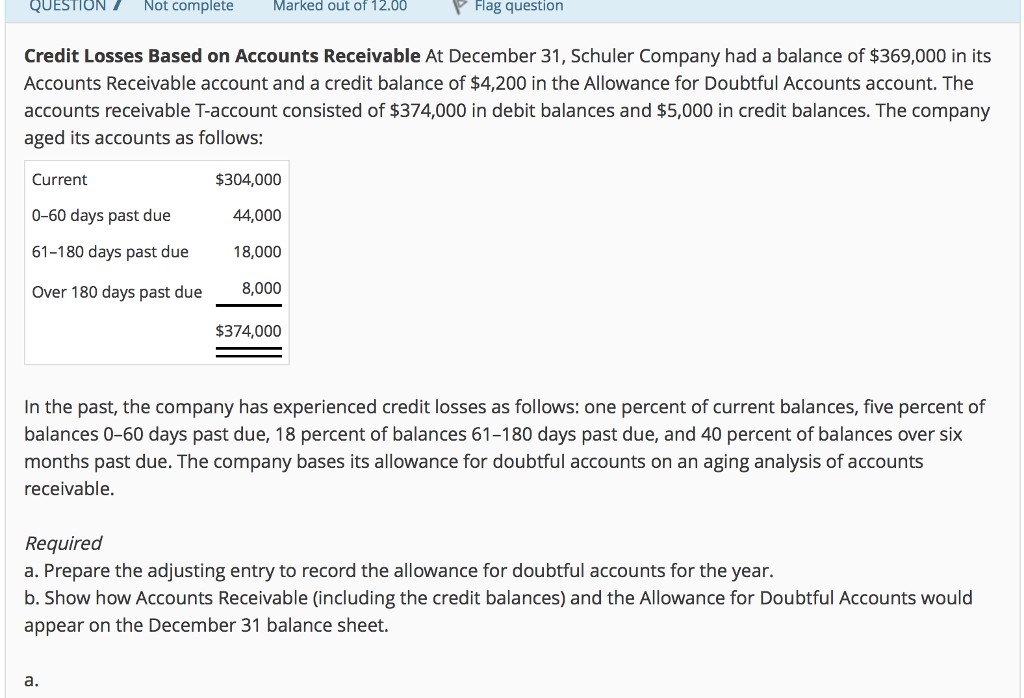Click the $304,000 value in the table
This screenshot has height=698, width=1024.
(248, 180)
